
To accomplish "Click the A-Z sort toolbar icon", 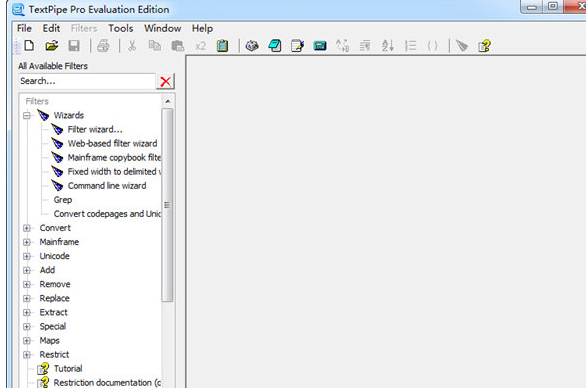I will click(388, 46).
